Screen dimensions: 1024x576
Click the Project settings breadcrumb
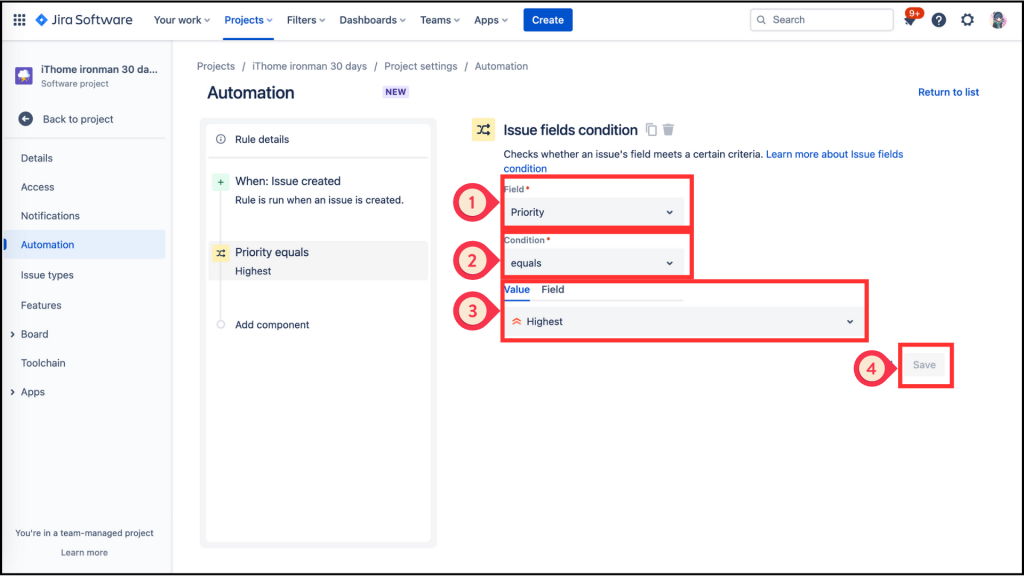(x=421, y=67)
